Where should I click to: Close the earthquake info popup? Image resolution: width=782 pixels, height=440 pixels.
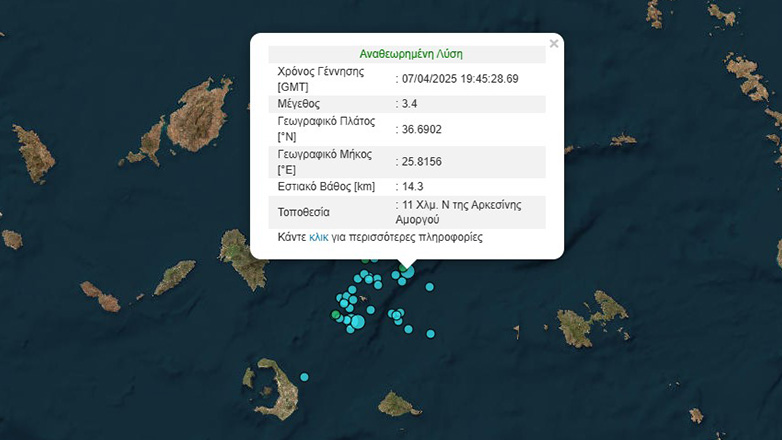(554, 43)
